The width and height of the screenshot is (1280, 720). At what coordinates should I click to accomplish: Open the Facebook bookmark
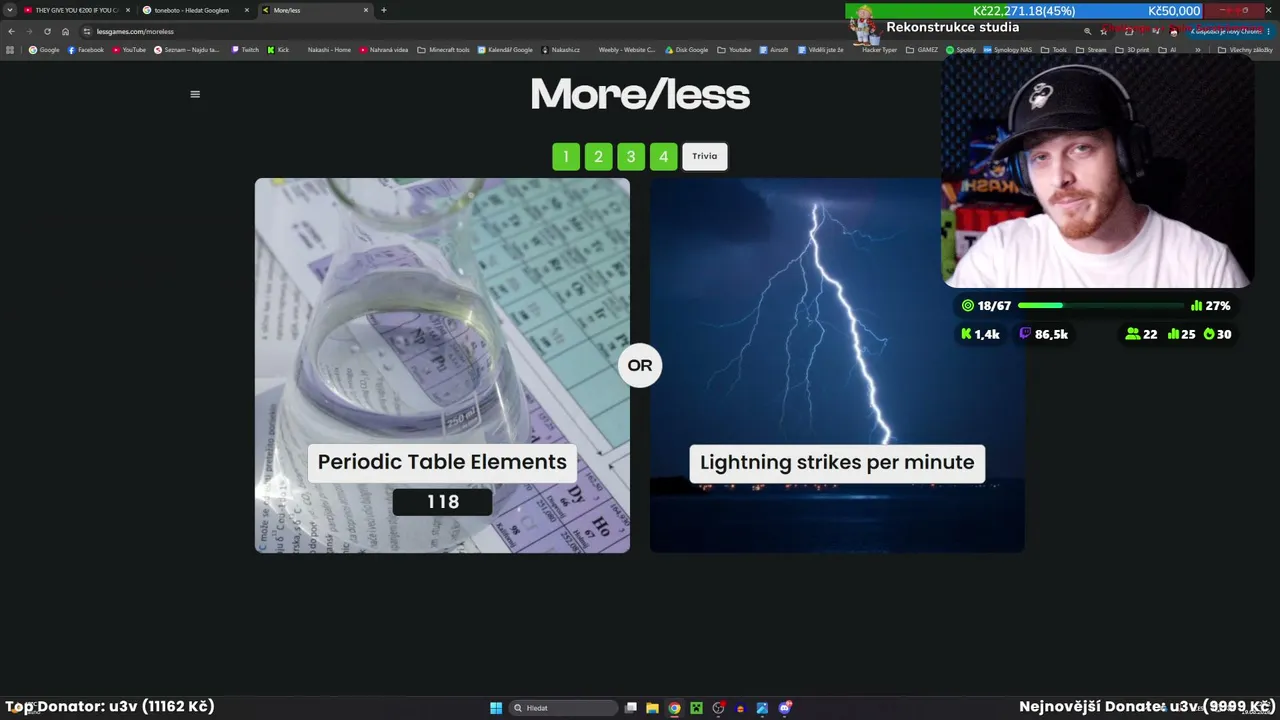click(x=86, y=50)
